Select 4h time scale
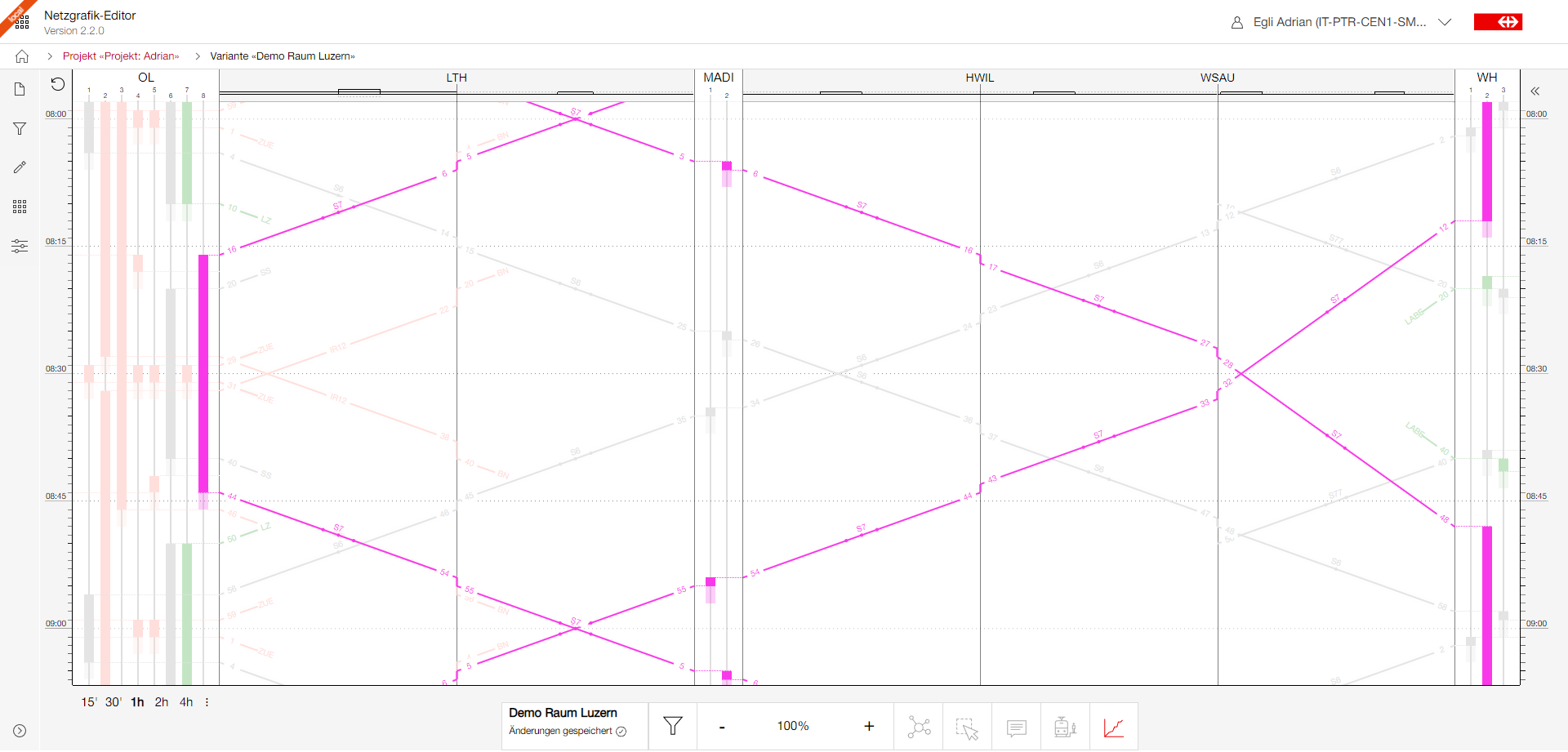1568x752 pixels. tap(186, 702)
